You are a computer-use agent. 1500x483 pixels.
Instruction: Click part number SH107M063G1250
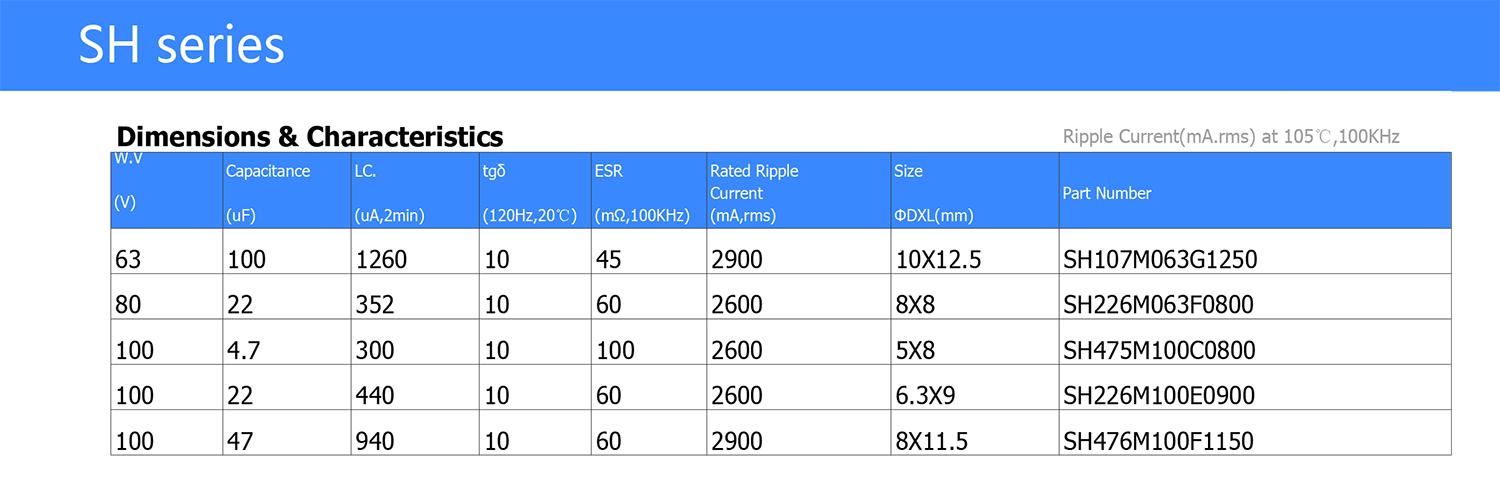pyautogui.click(x=1159, y=260)
